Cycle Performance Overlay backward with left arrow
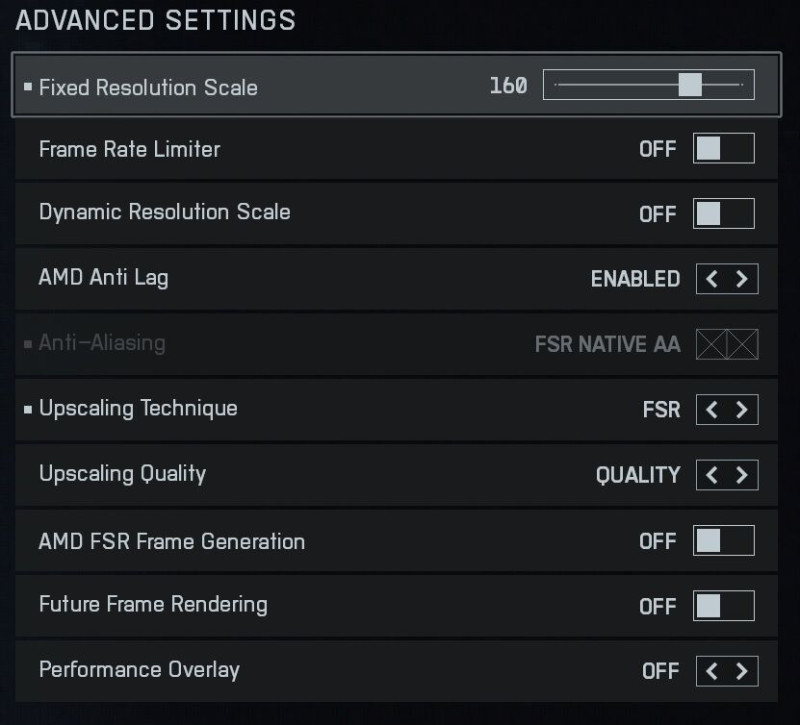The image size is (800, 725). (712, 671)
